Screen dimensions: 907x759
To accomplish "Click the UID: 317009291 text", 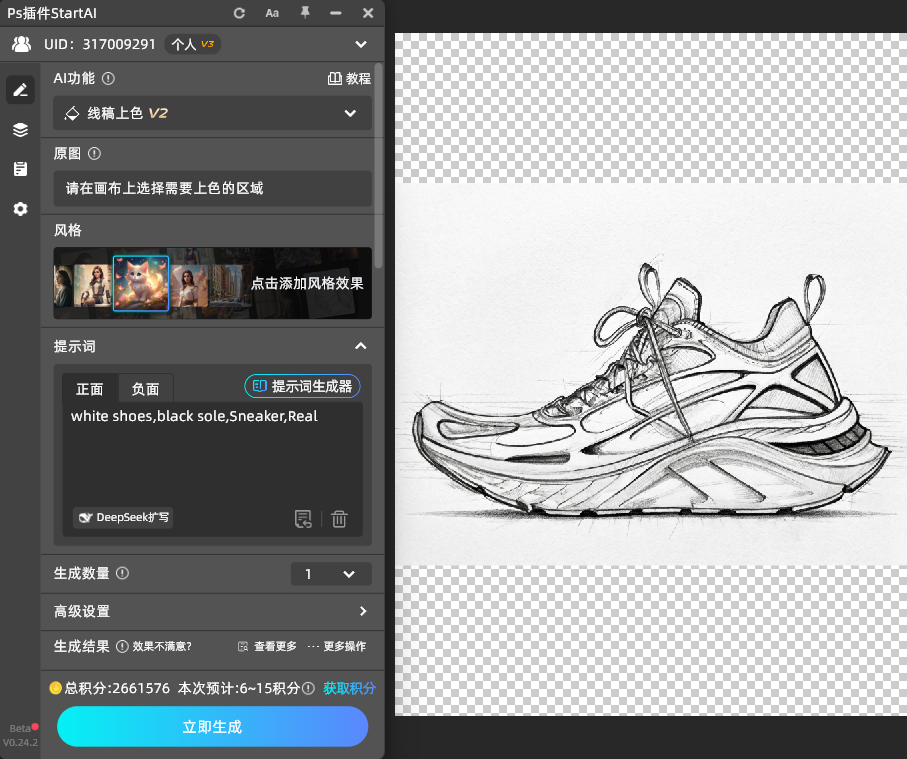I will pyautogui.click(x=99, y=45).
